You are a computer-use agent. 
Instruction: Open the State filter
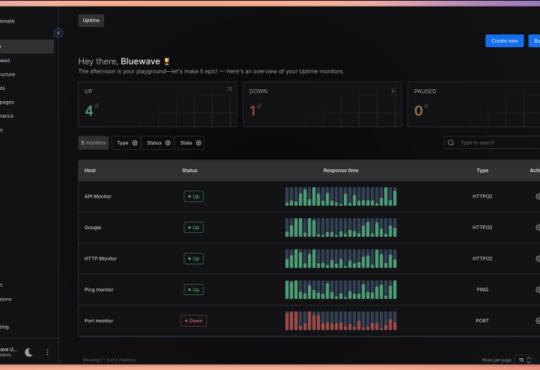190,143
